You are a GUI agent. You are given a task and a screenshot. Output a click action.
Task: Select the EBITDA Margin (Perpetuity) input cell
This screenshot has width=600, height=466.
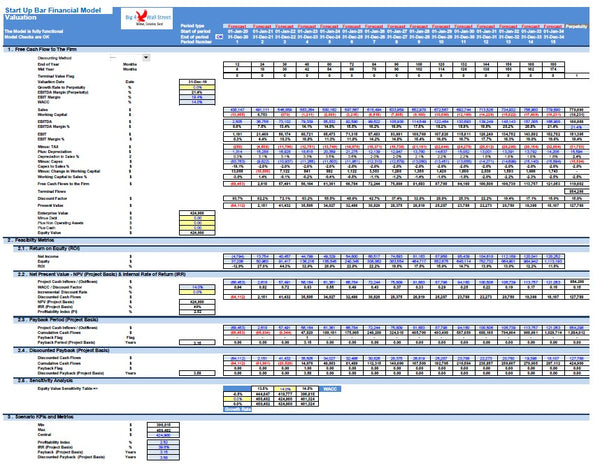pyautogui.click(x=197, y=93)
